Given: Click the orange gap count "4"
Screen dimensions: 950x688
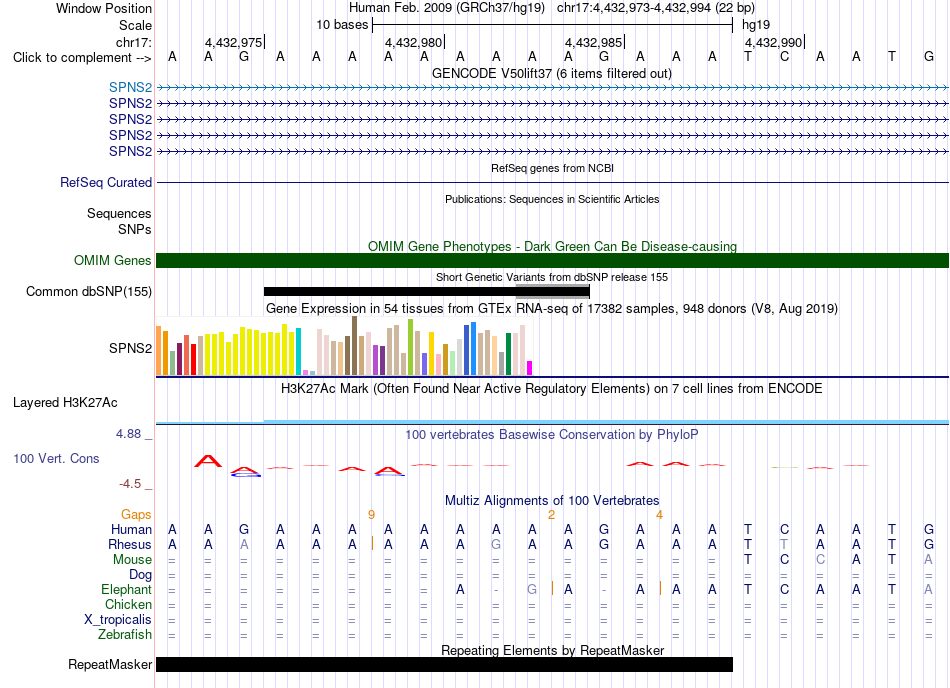Looking at the screenshot, I should (x=659, y=515).
